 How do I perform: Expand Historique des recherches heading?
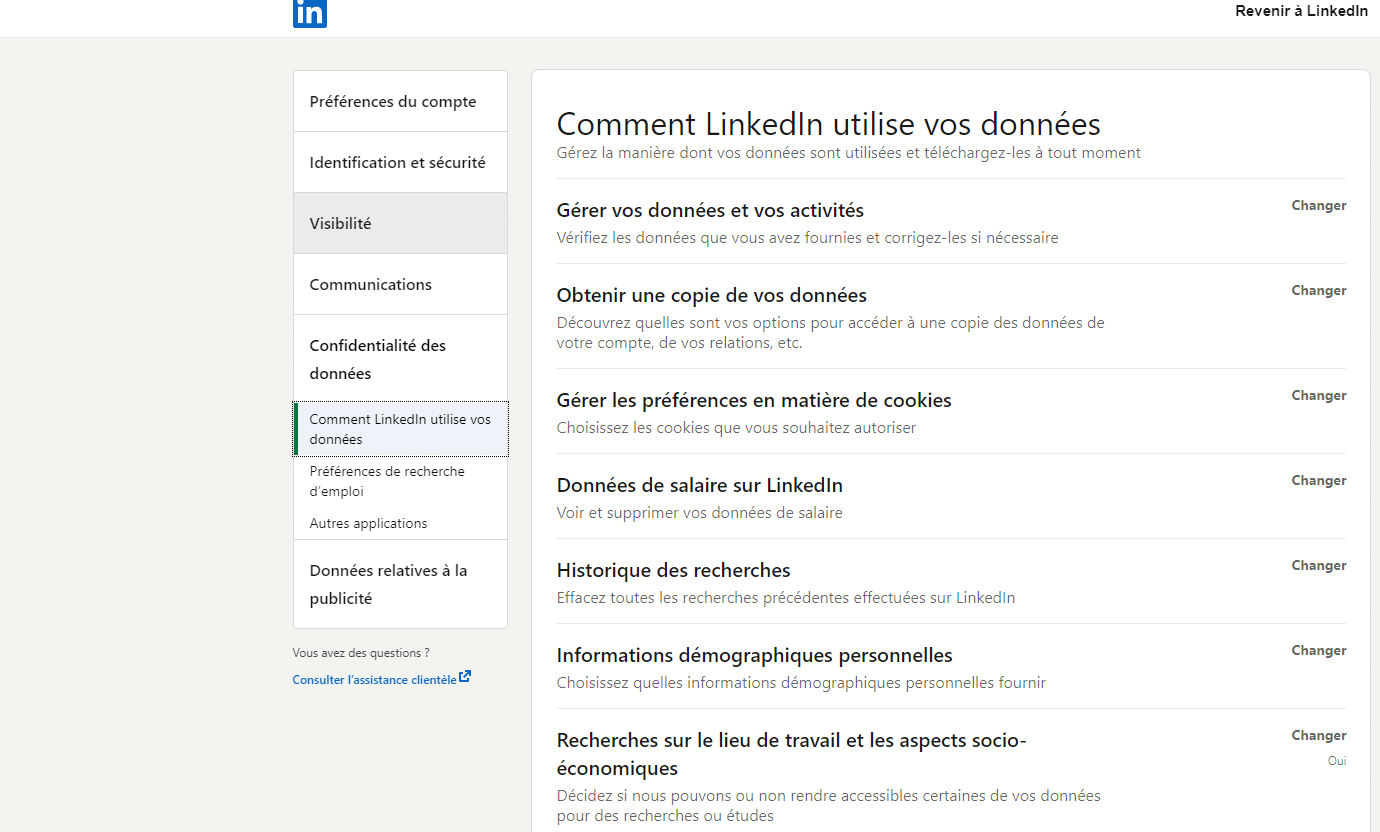(x=674, y=570)
